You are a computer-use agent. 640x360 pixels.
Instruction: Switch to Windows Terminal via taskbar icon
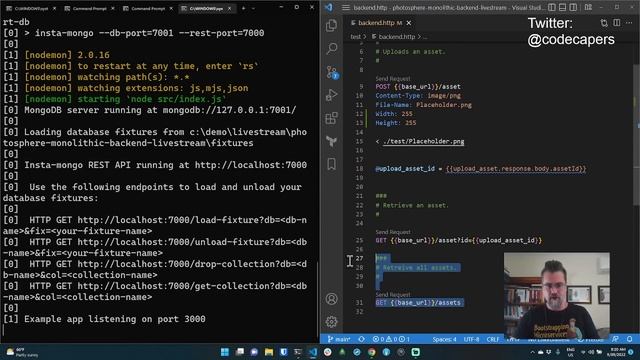tap(298, 352)
